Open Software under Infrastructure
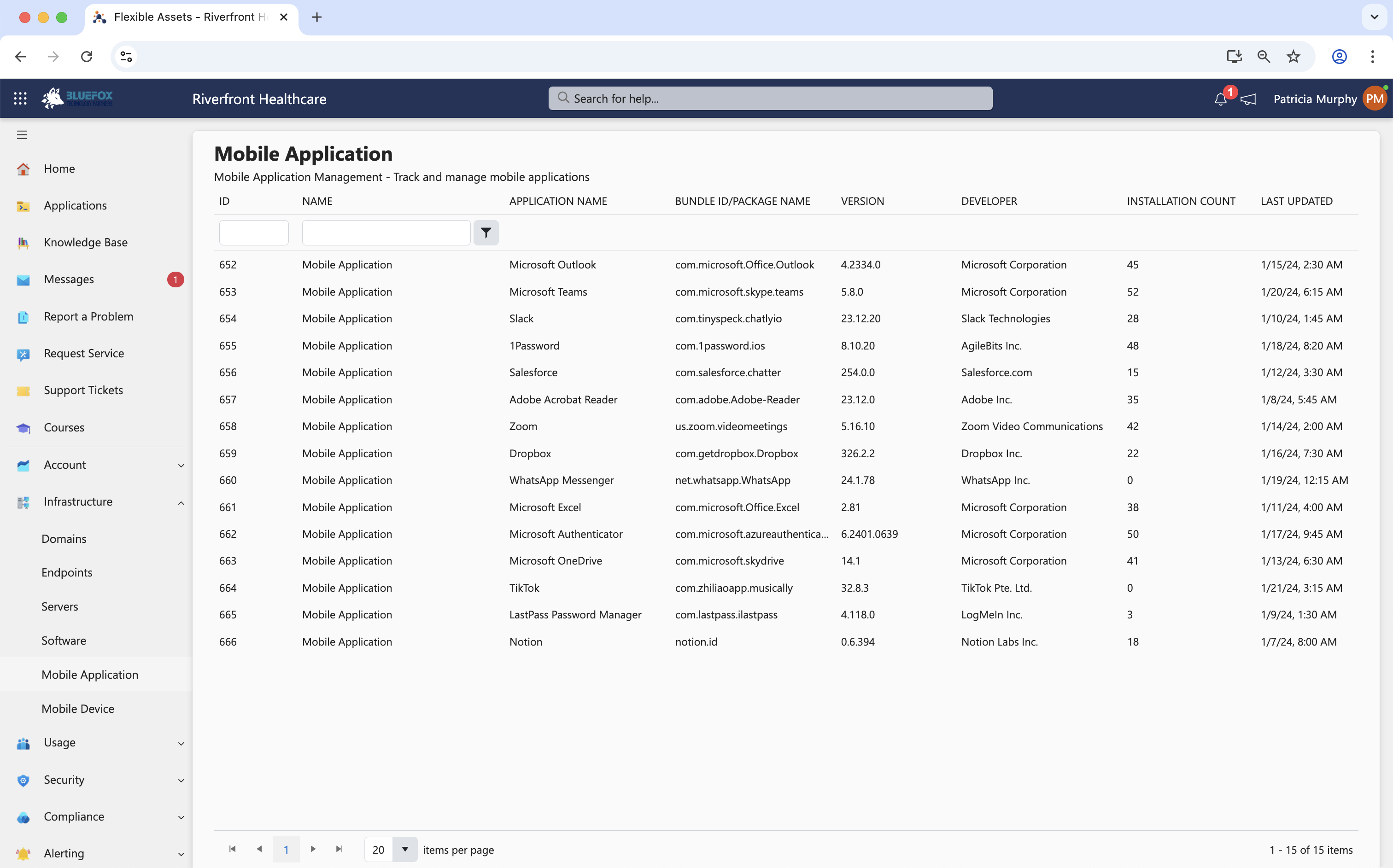The height and width of the screenshot is (868, 1393). [64, 641]
